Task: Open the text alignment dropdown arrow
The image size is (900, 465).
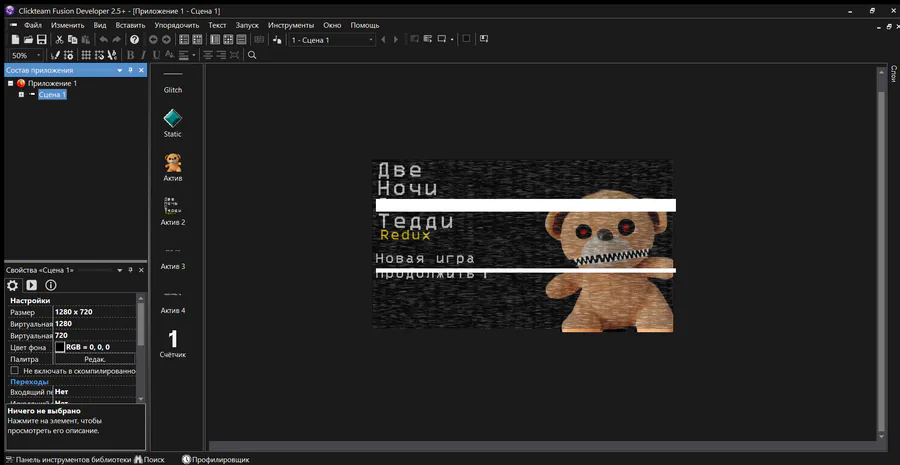Action: point(194,56)
